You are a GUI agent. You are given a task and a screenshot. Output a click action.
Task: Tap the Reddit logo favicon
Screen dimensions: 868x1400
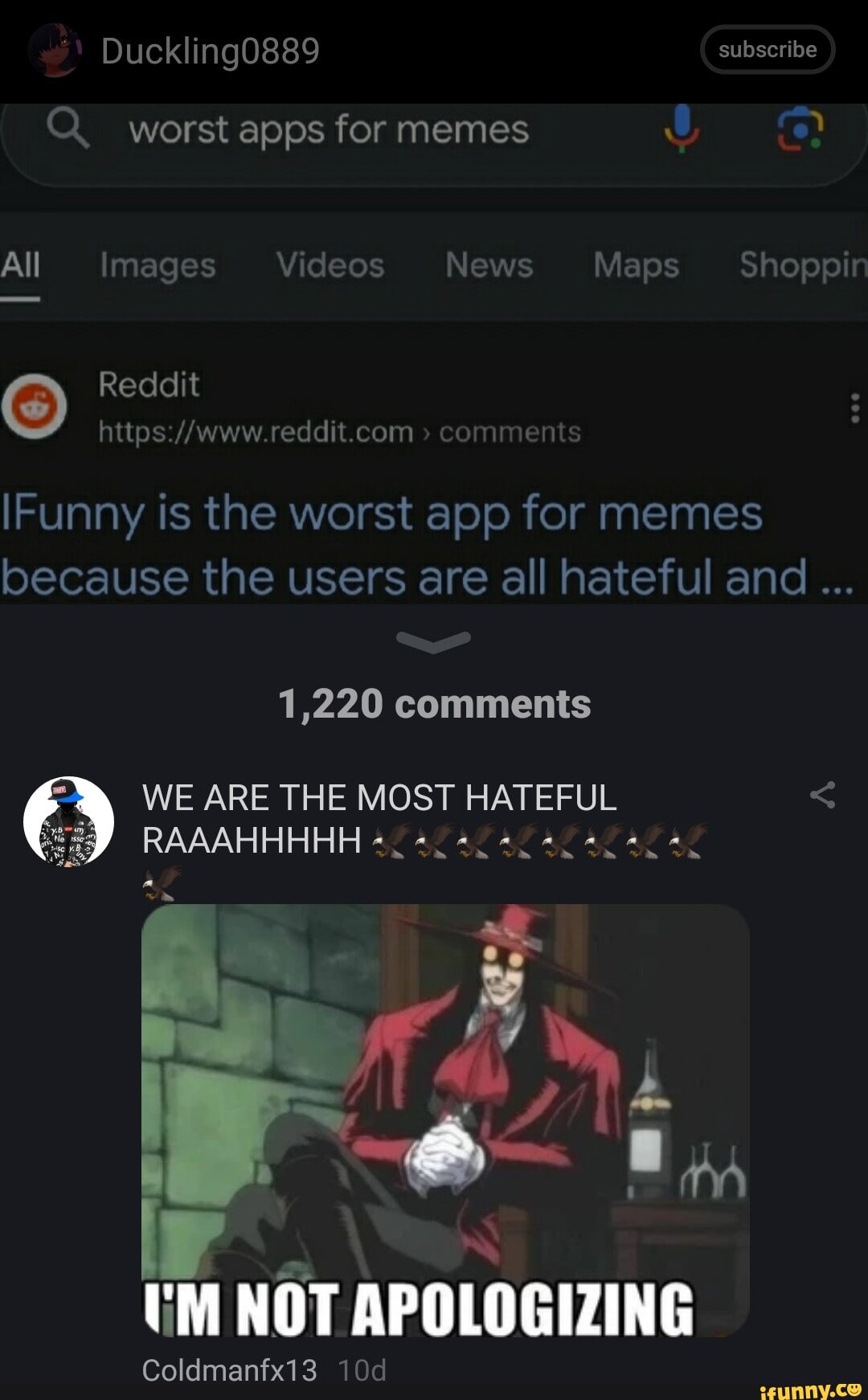click(34, 406)
